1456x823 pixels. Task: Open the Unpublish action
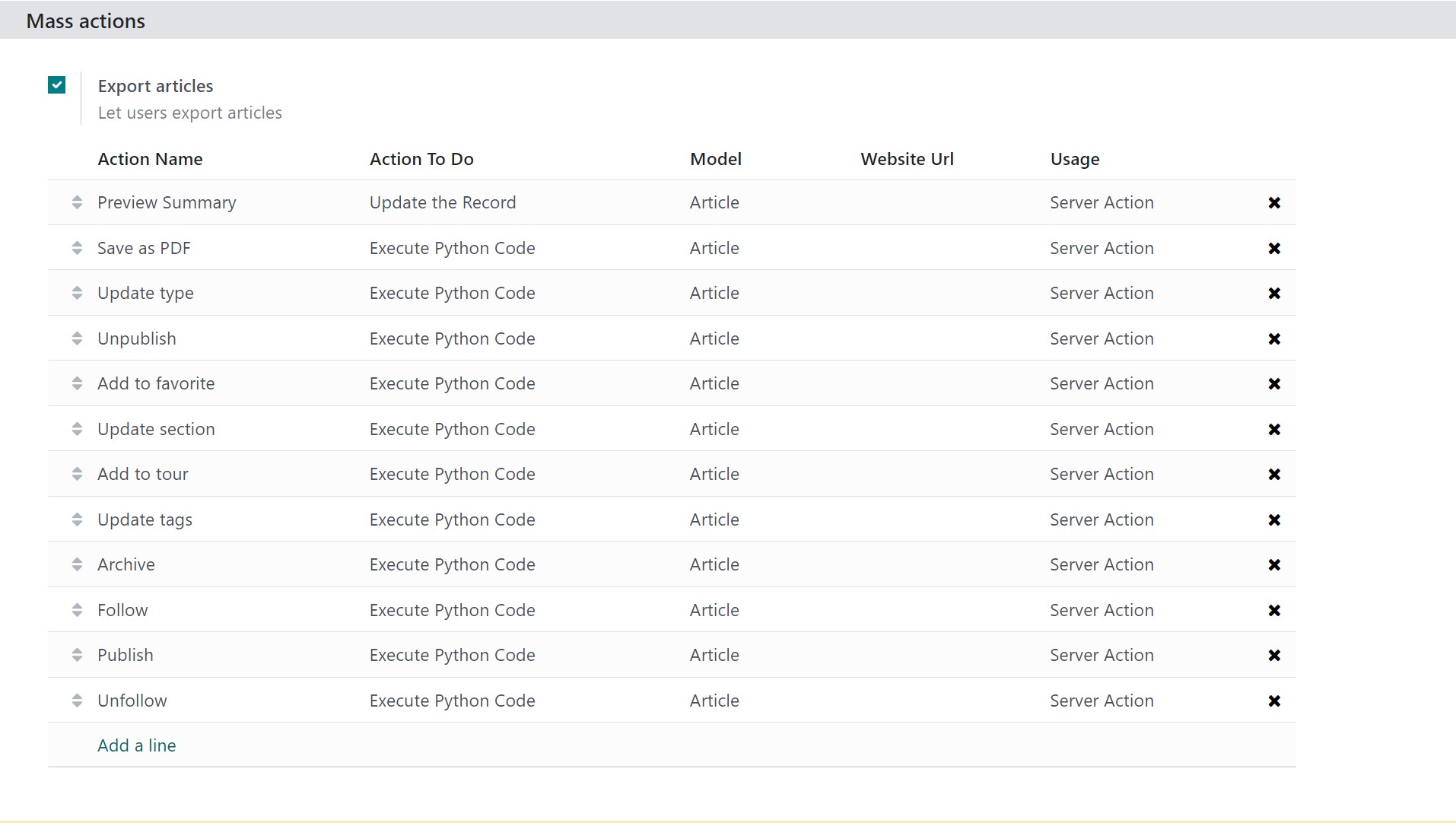(x=137, y=338)
